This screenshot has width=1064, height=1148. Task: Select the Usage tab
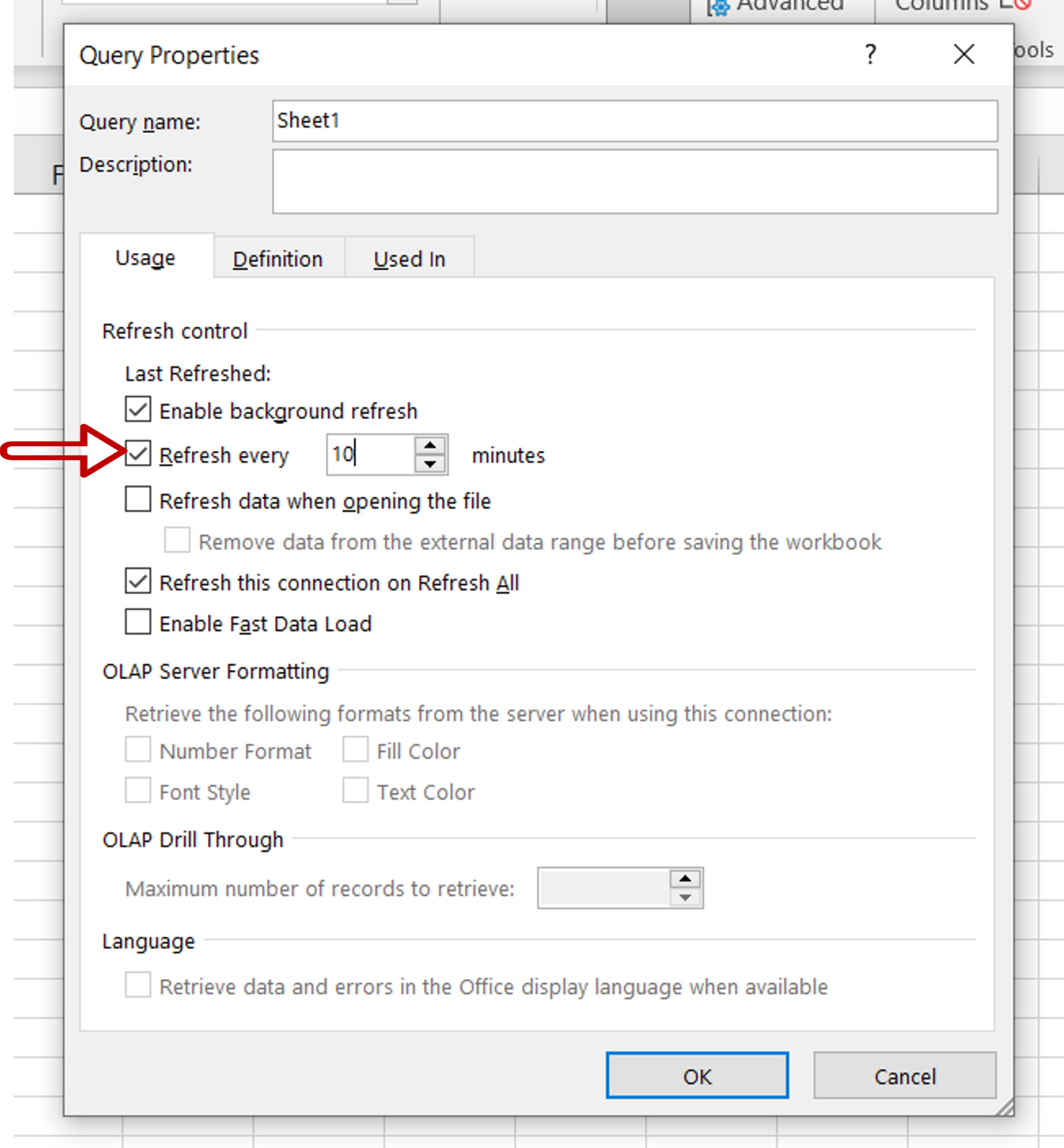(146, 258)
